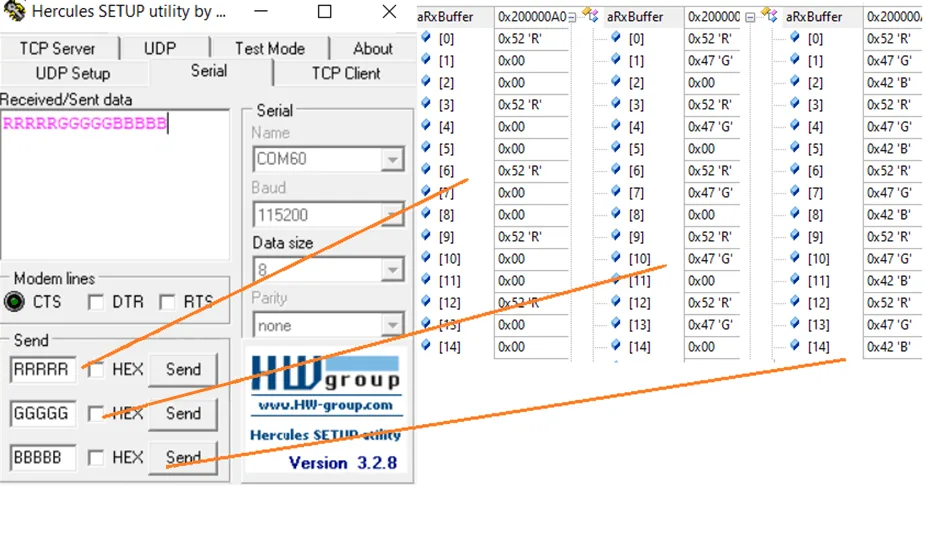Select the first aRxBuffer header name

coord(445,17)
